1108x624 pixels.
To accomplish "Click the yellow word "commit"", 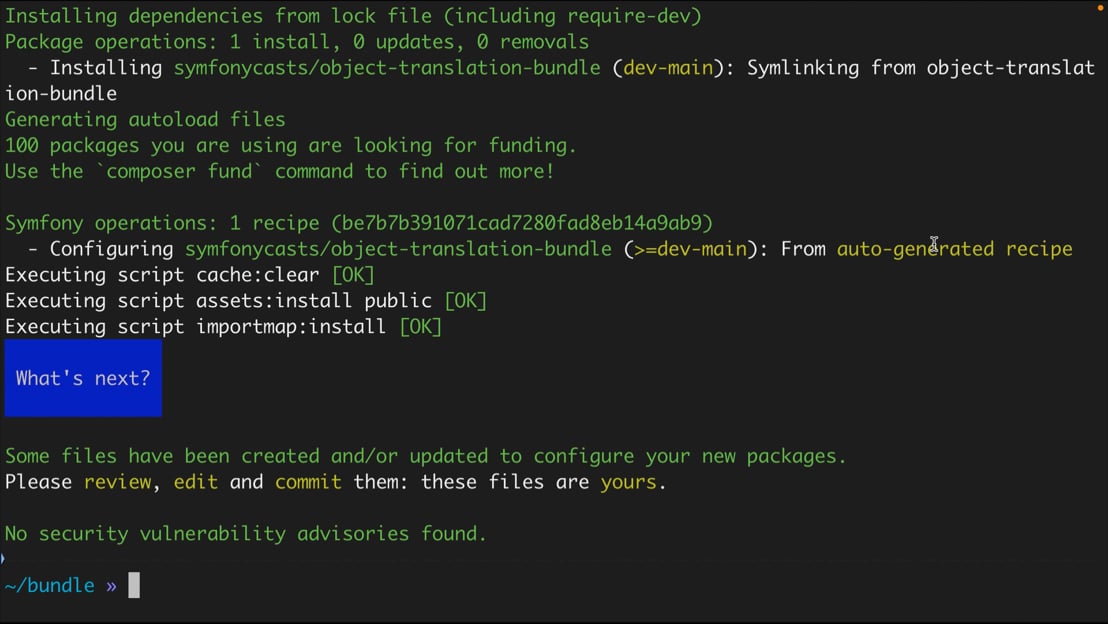I will pos(308,482).
